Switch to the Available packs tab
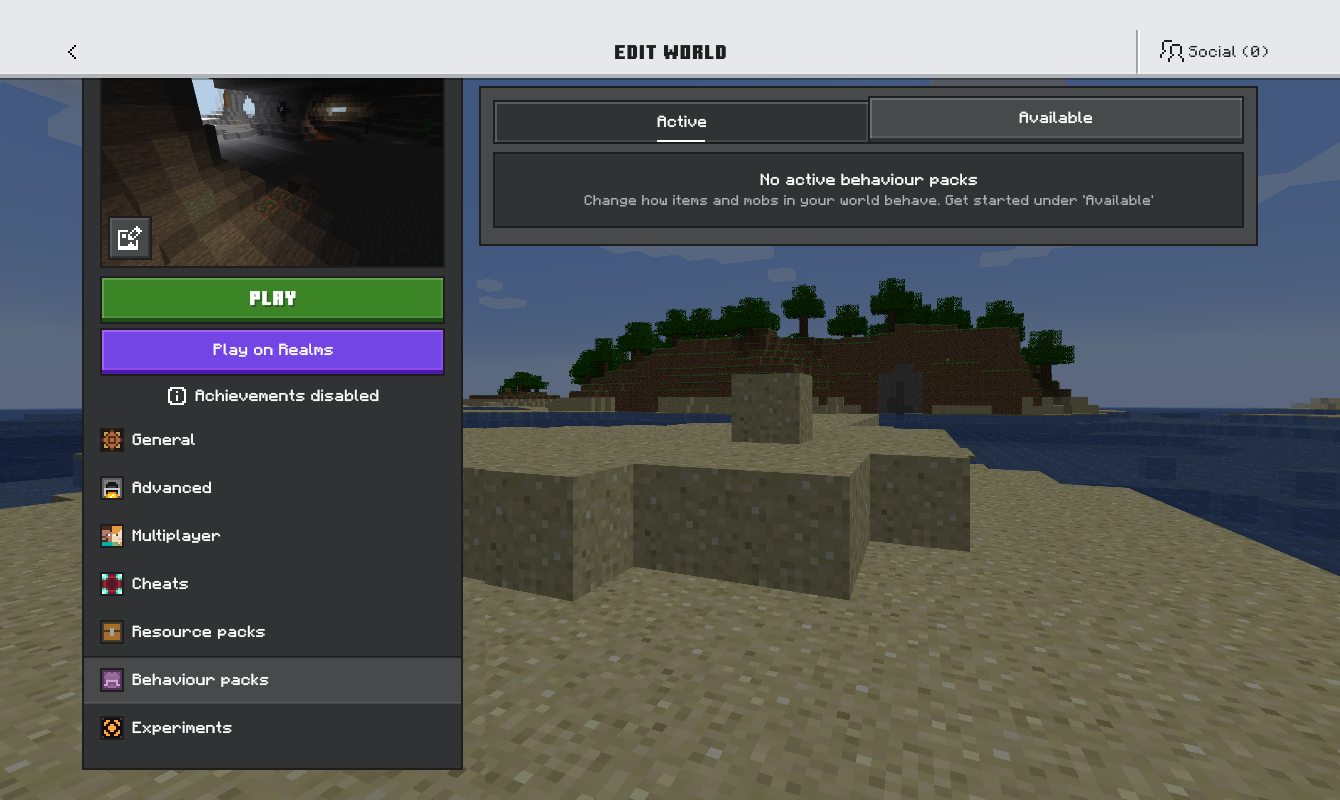The height and width of the screenshot is (800, 1340). point(1056,118)
